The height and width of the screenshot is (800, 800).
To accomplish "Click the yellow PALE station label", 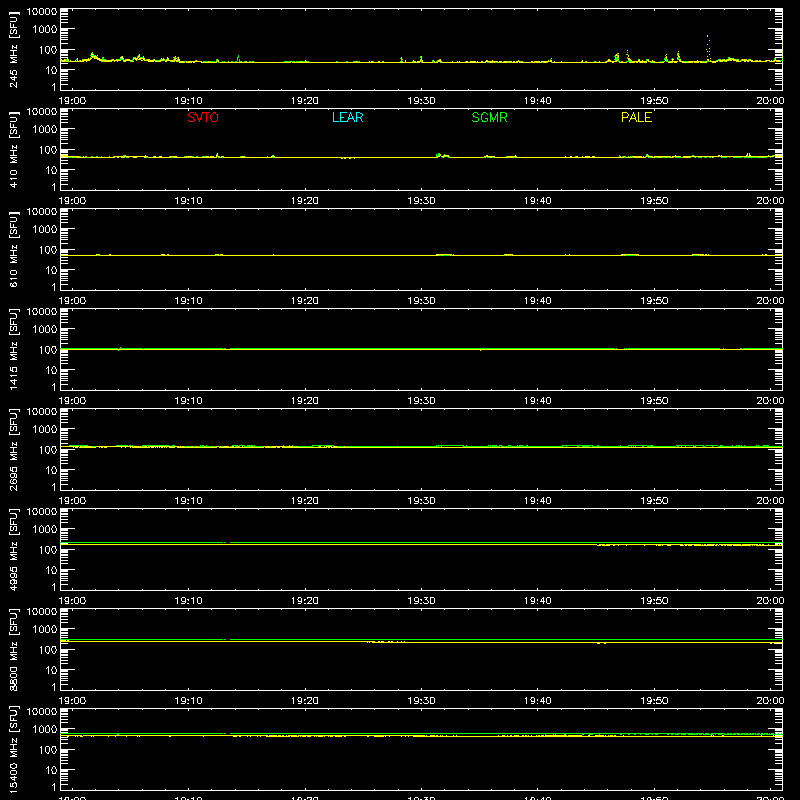I will pos(636,117).
